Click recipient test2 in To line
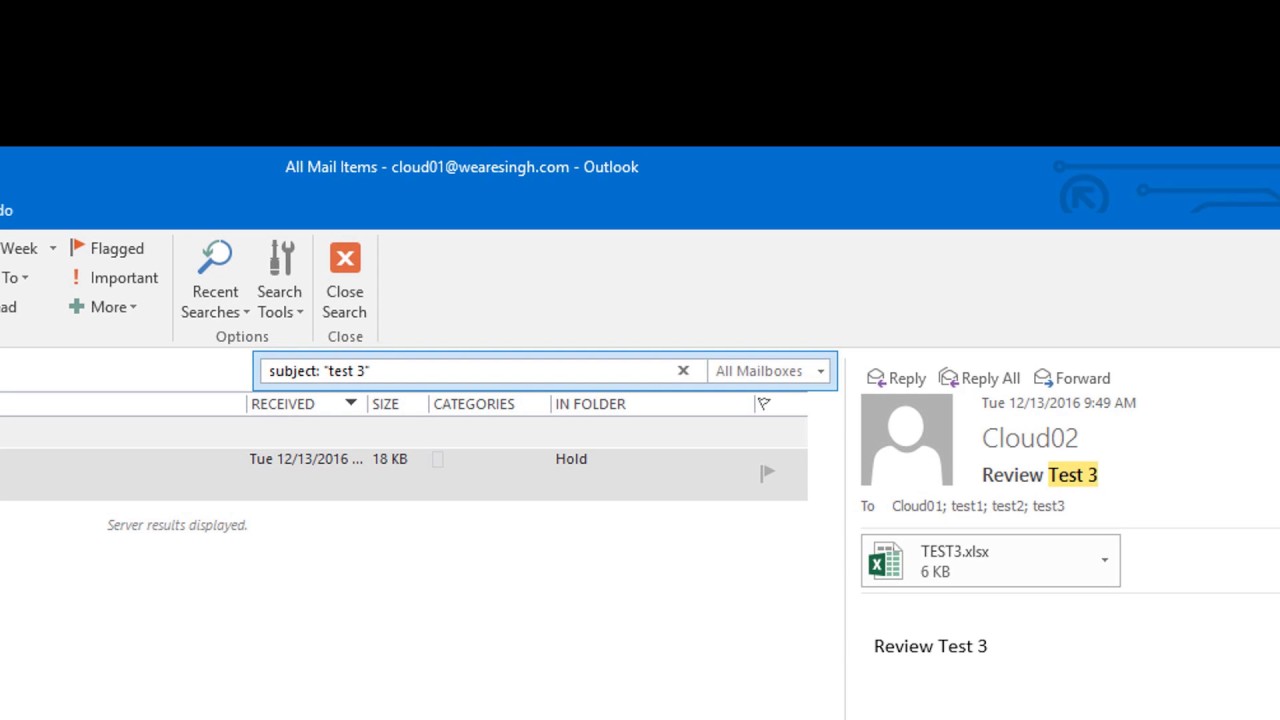Viewport: 1280px width, 720px height. pyautogui.click(x=1008, y=506)
